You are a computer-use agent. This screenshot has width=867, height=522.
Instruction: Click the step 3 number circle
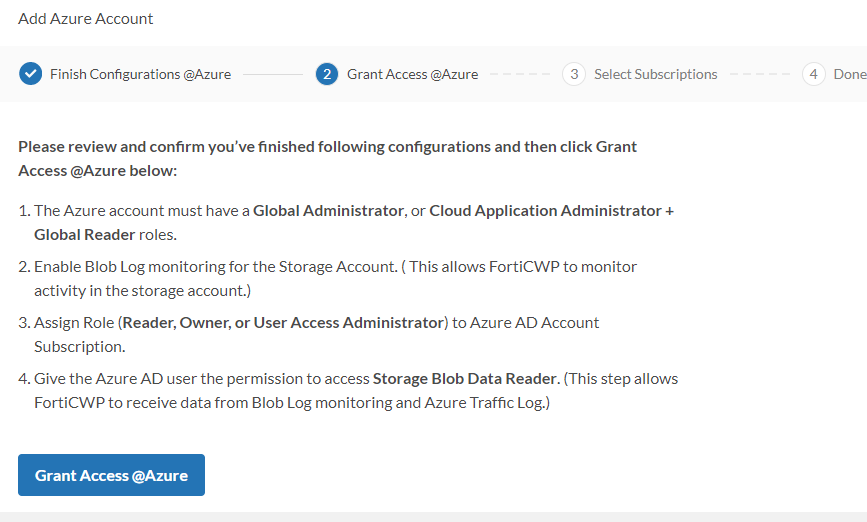click(x=574, y=74)
